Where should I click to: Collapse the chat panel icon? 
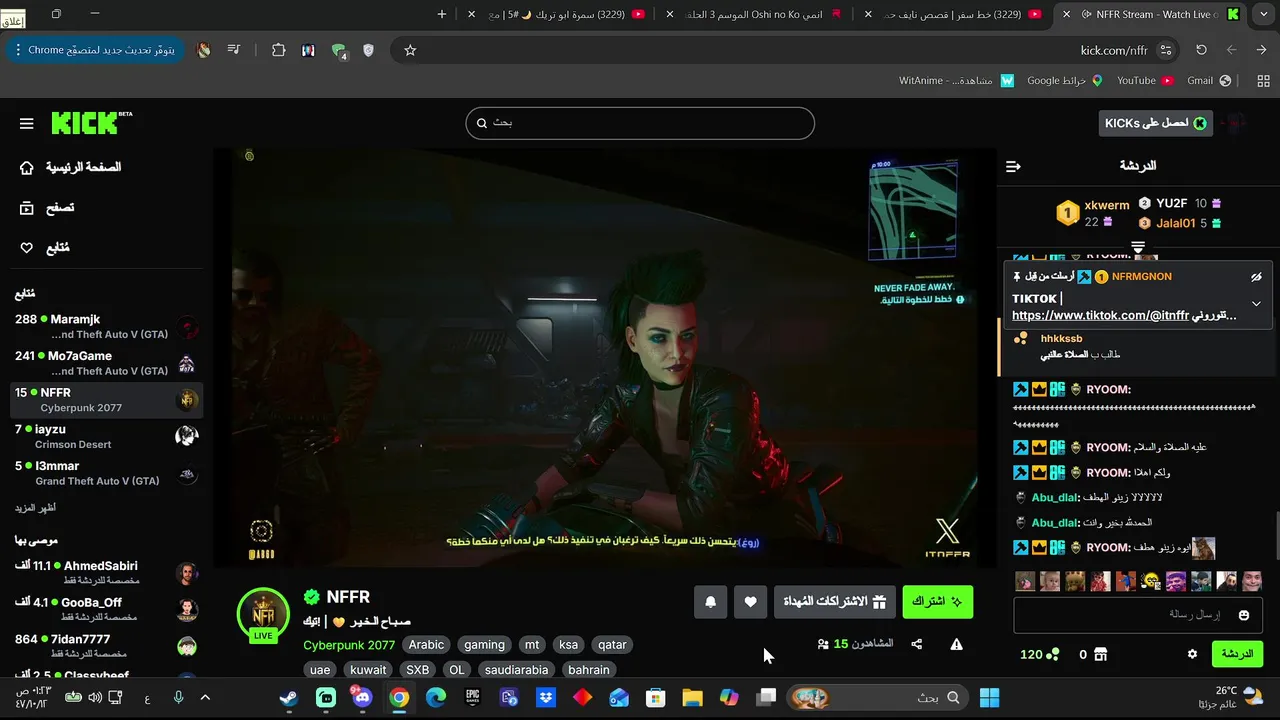1013,166
